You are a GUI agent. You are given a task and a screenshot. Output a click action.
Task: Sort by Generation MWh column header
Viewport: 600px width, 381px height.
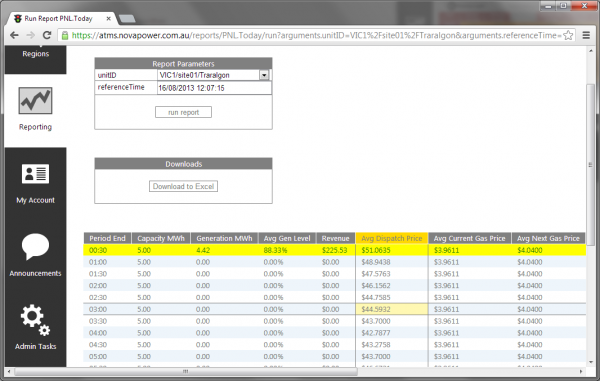[225, 238]
